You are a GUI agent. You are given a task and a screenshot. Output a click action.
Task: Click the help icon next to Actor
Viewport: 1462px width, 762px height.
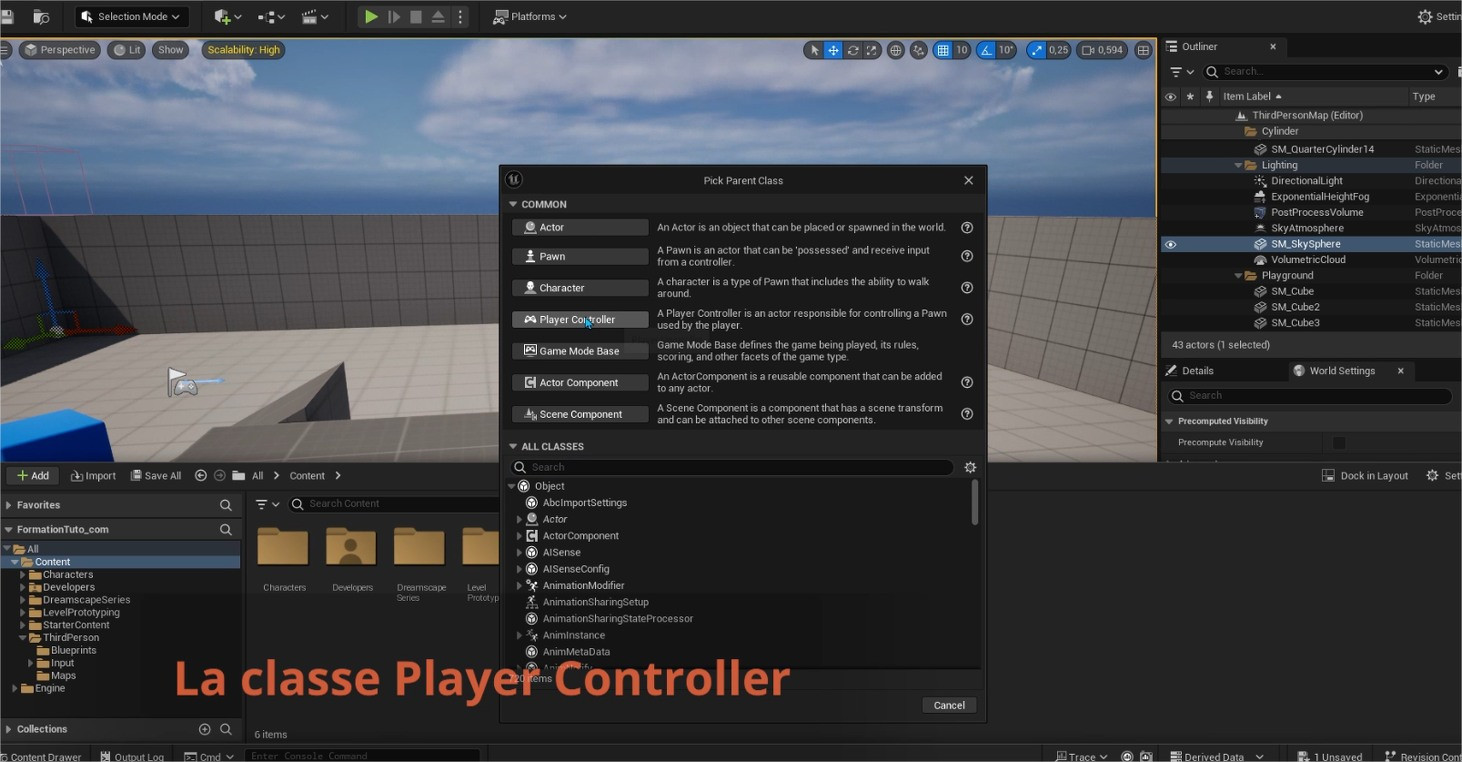coord(967,228)
